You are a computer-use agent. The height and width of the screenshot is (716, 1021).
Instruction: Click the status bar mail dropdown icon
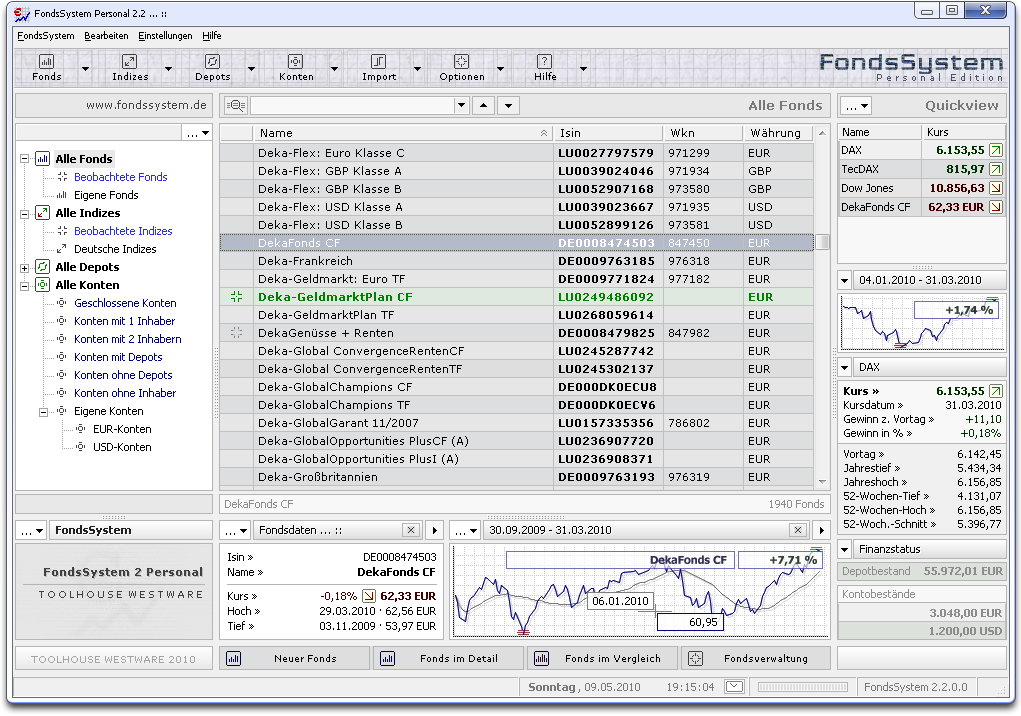click(734, 687)
